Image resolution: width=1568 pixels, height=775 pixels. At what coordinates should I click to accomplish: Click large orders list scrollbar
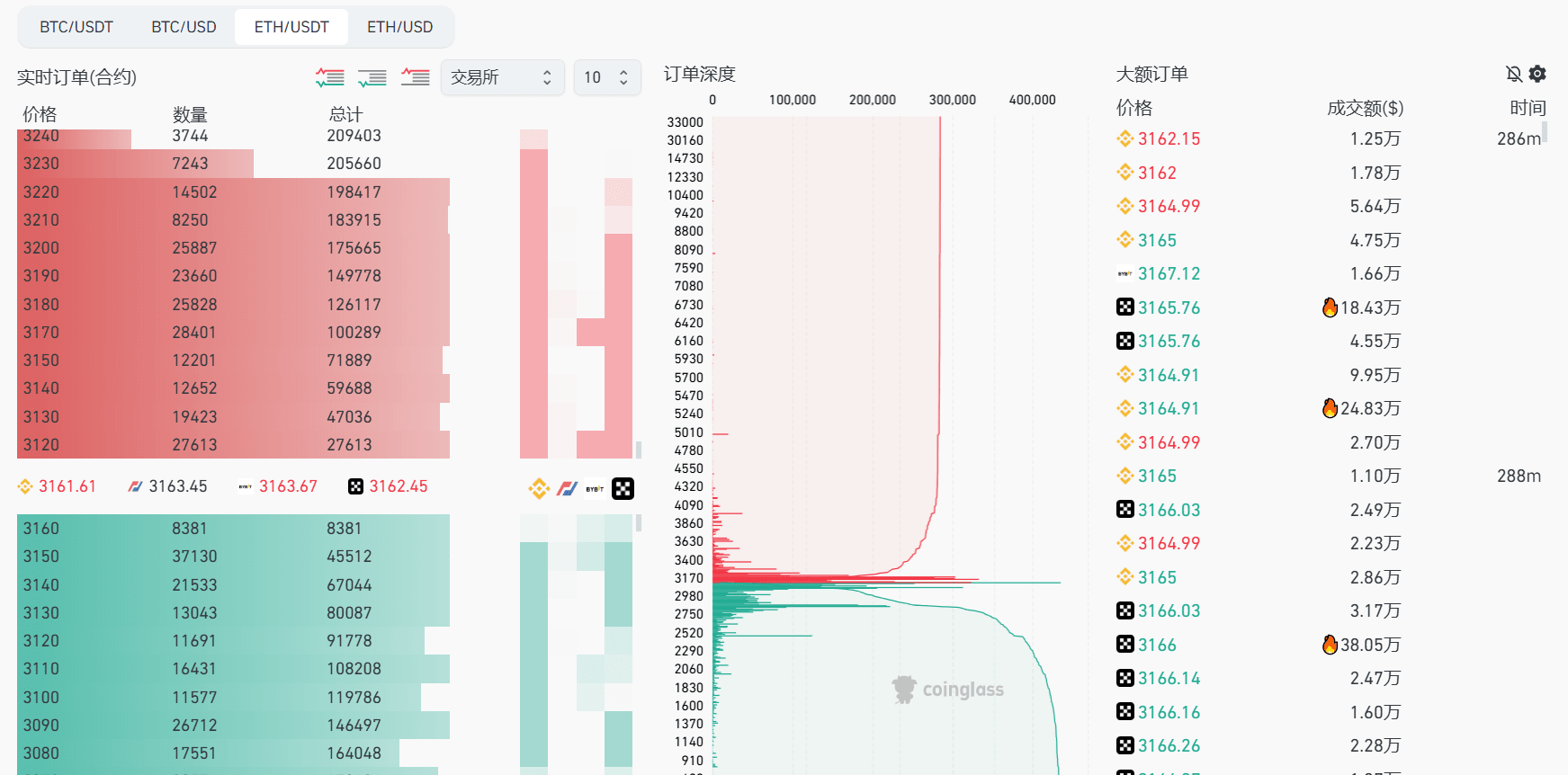pos(1545,133)
